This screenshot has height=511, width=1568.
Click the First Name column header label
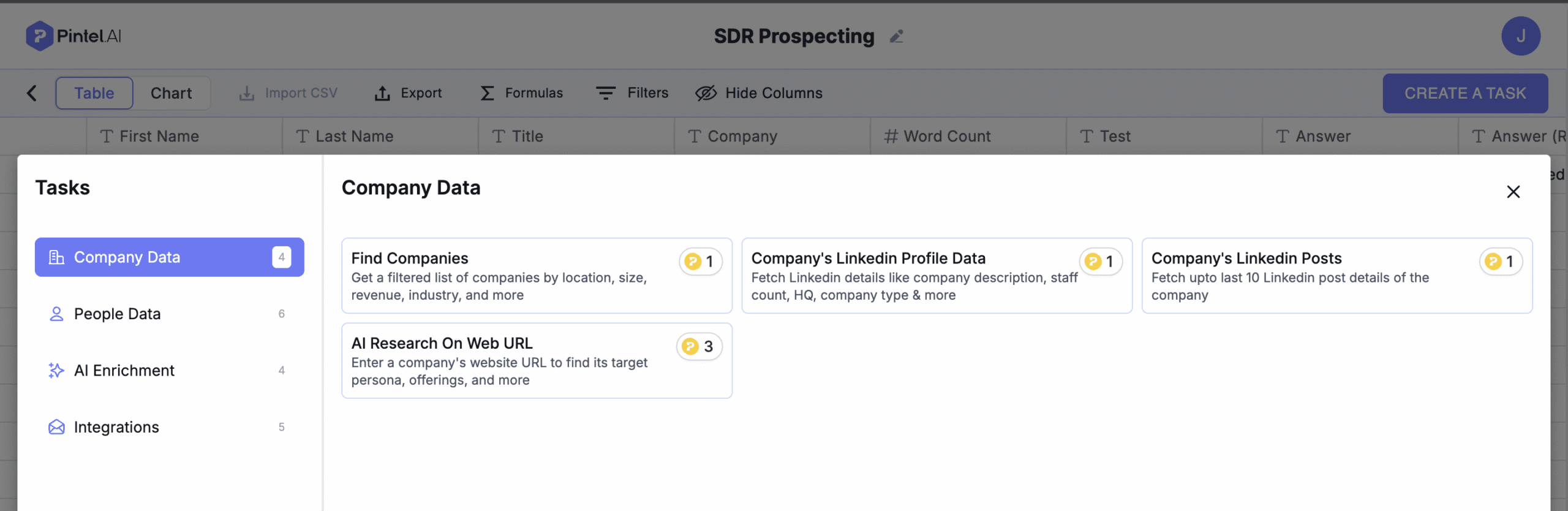pyautogui.click(x=159, y=136)
